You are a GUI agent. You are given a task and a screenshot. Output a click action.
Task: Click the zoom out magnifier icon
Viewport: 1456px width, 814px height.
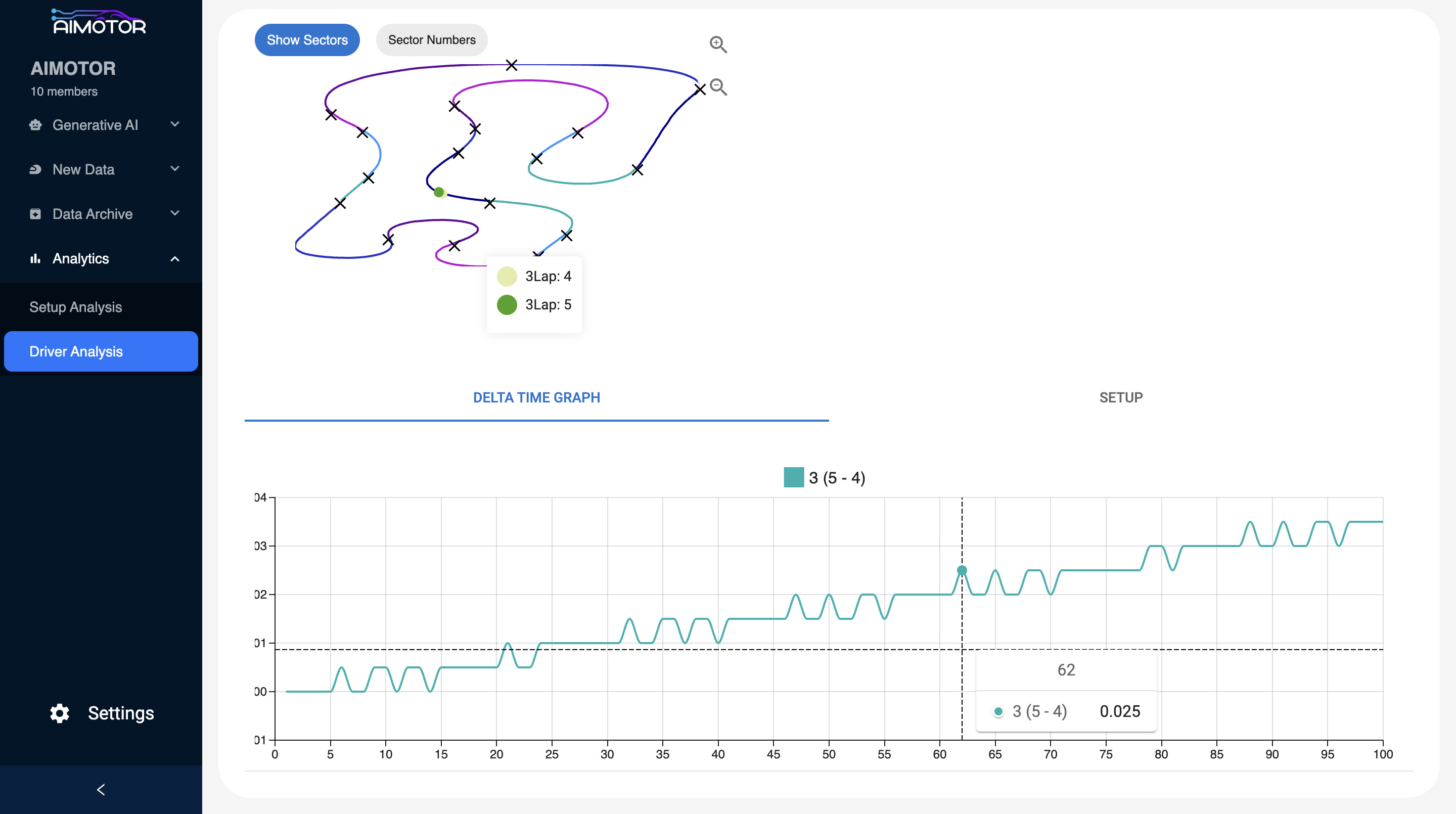click(718, 87)
